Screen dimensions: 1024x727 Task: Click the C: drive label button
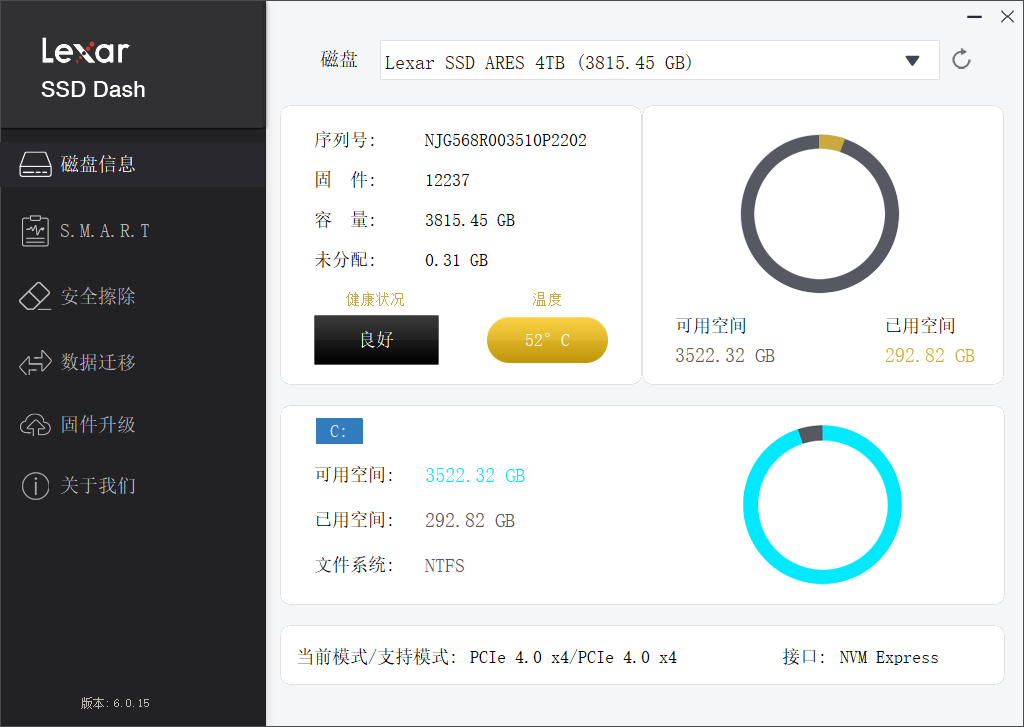339,430
